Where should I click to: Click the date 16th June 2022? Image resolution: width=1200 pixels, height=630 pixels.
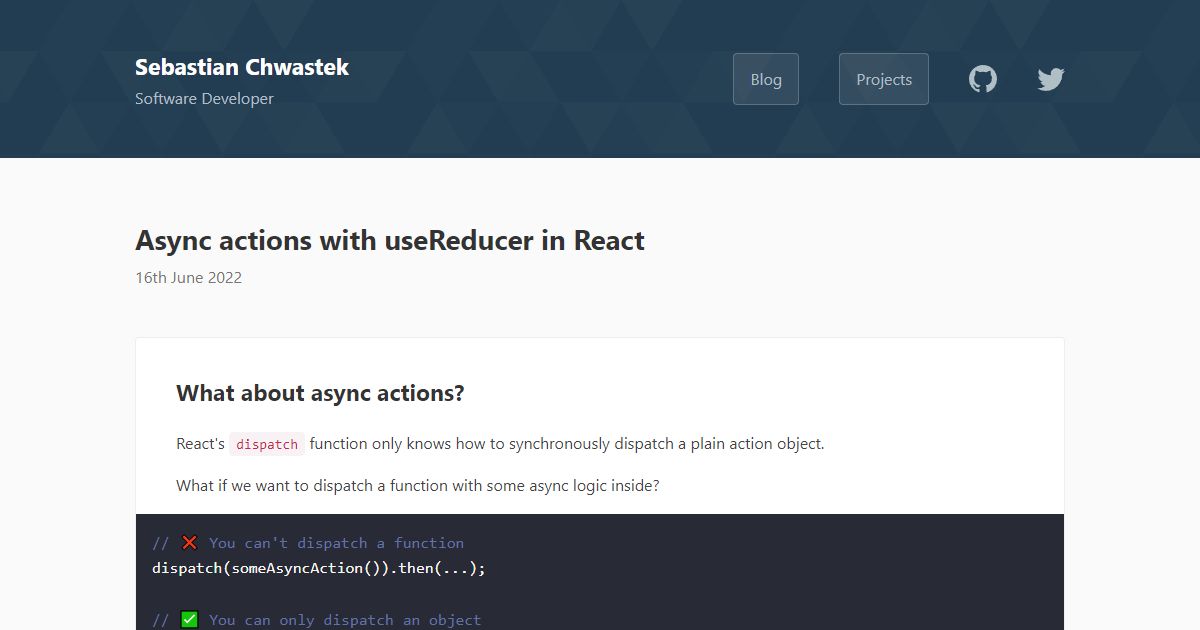tap(189, 278)
